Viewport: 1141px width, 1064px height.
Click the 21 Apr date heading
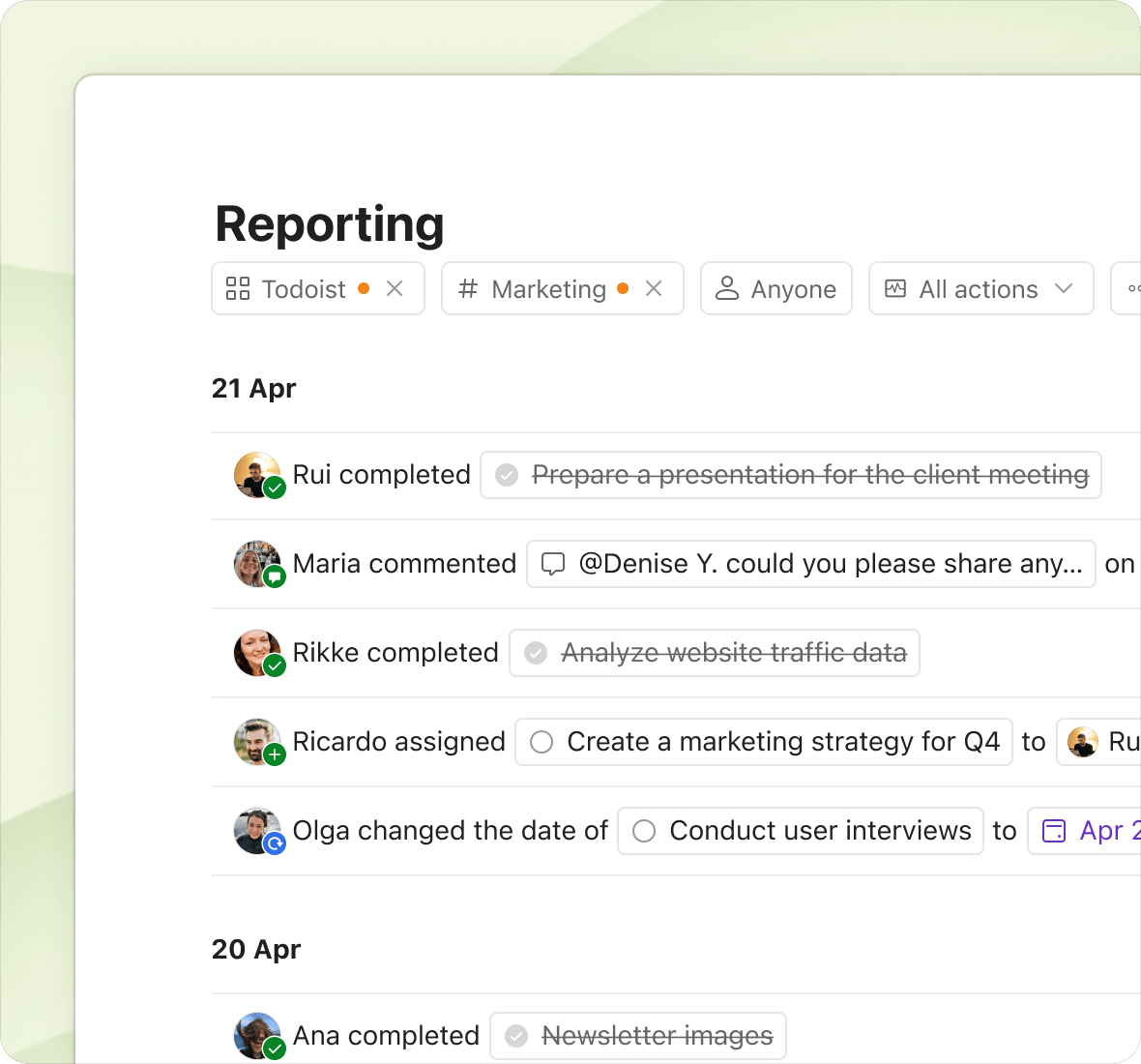tap(254, 389)
